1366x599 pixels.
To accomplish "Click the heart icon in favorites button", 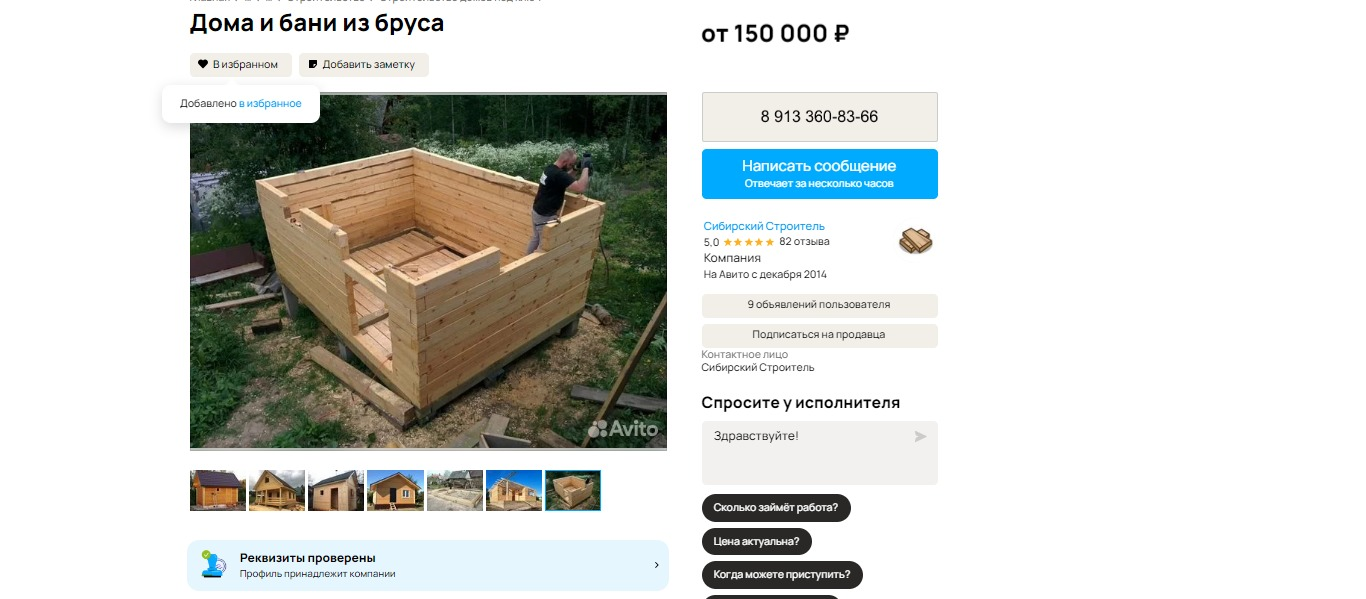I will pos(203,64).
